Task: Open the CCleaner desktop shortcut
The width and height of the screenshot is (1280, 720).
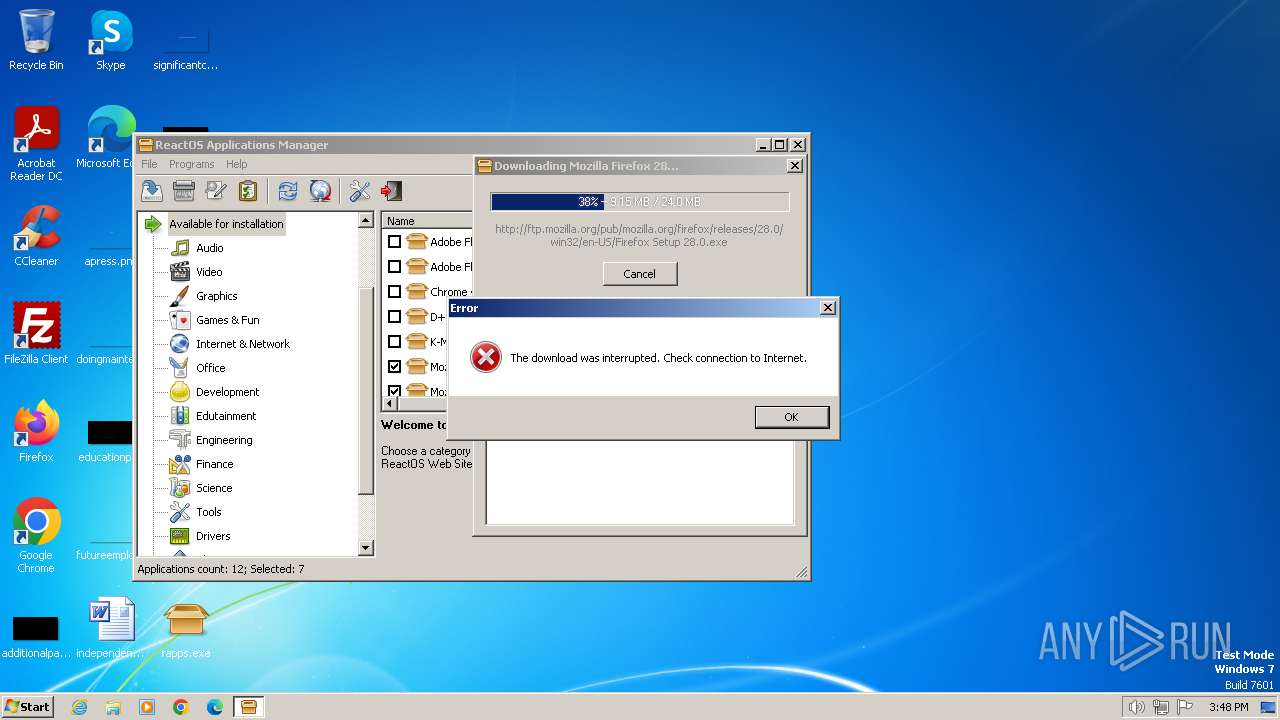Action: (x=36, y=236)
